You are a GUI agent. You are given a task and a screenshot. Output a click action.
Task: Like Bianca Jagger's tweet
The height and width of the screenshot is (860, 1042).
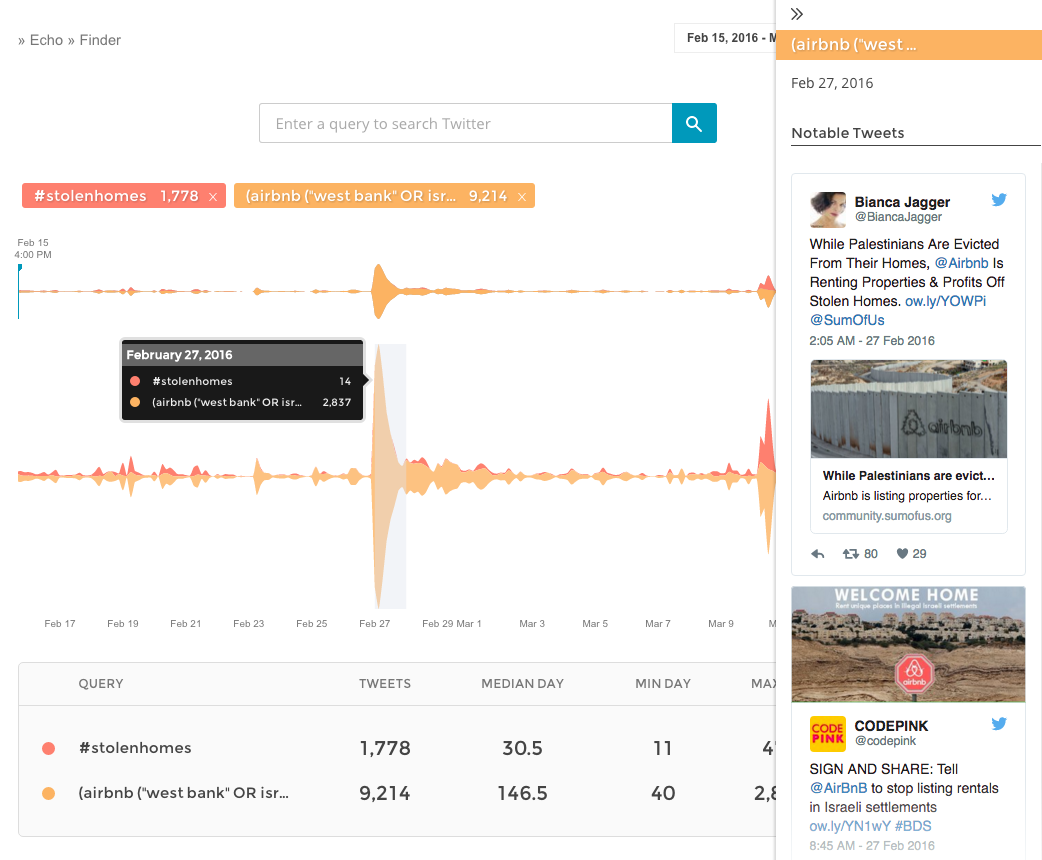[x=902, y=554]
